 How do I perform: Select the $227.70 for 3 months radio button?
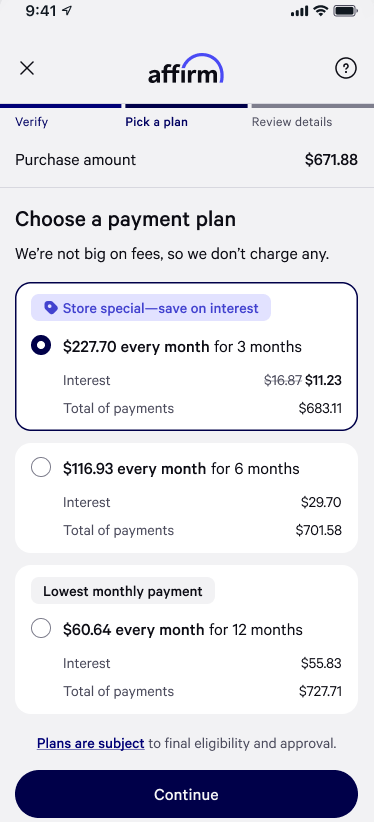(x=41, y=345)
